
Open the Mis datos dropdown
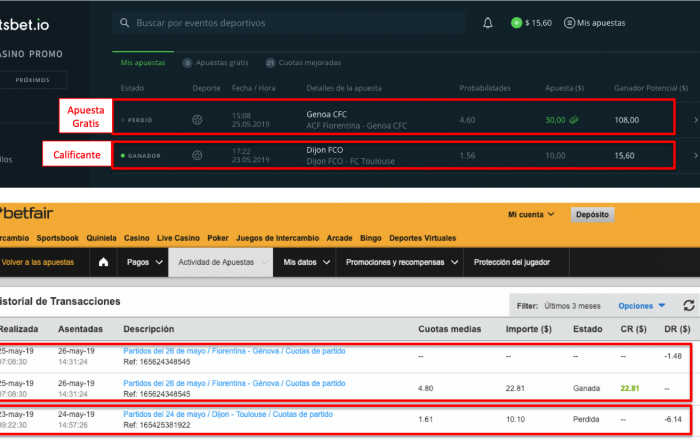click(x=306, y=262)
